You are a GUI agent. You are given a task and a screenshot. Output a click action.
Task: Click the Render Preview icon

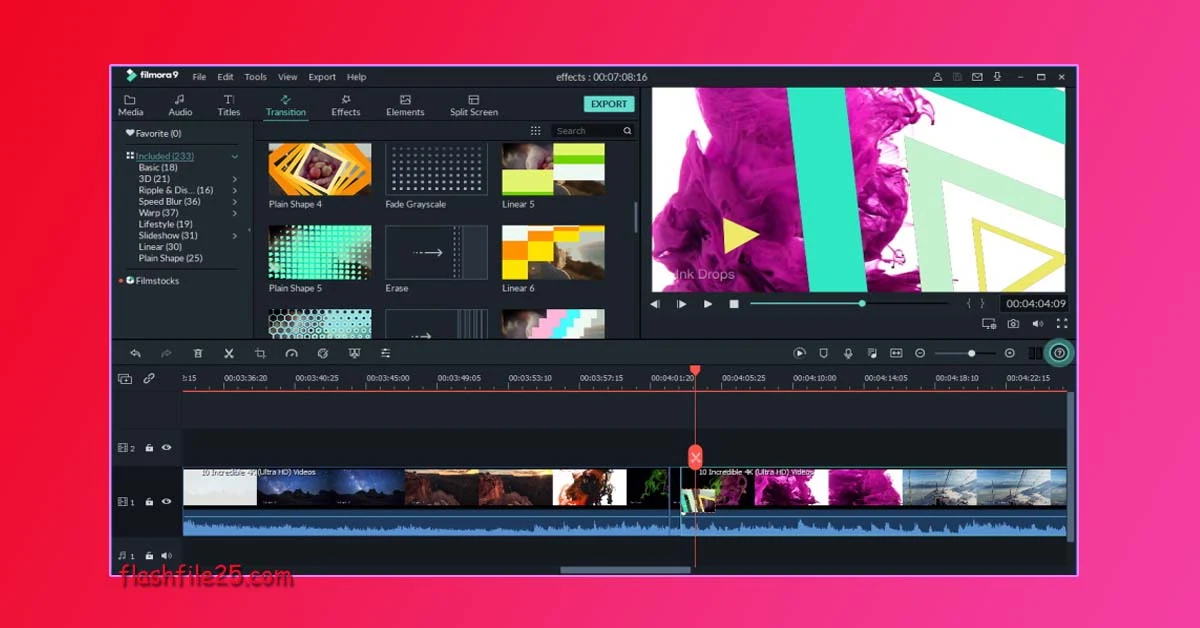[x=800, y=353]
